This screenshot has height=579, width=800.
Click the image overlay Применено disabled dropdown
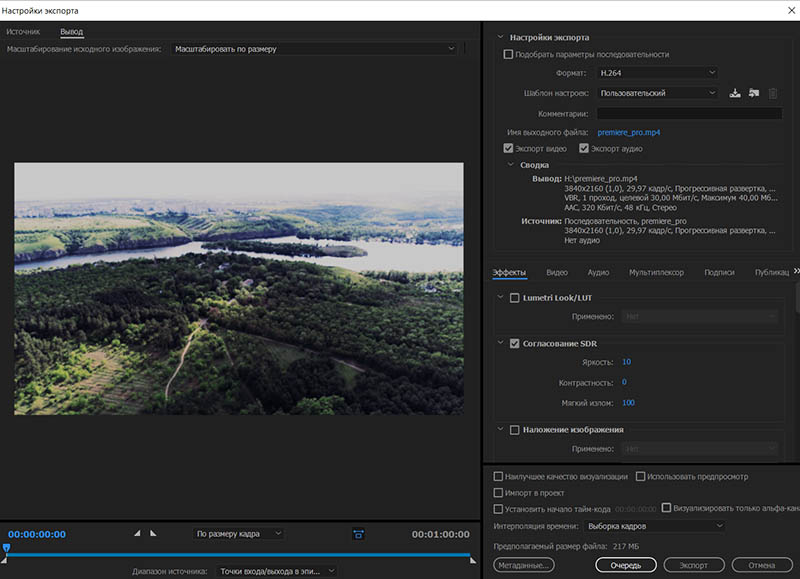click(699, 449)
